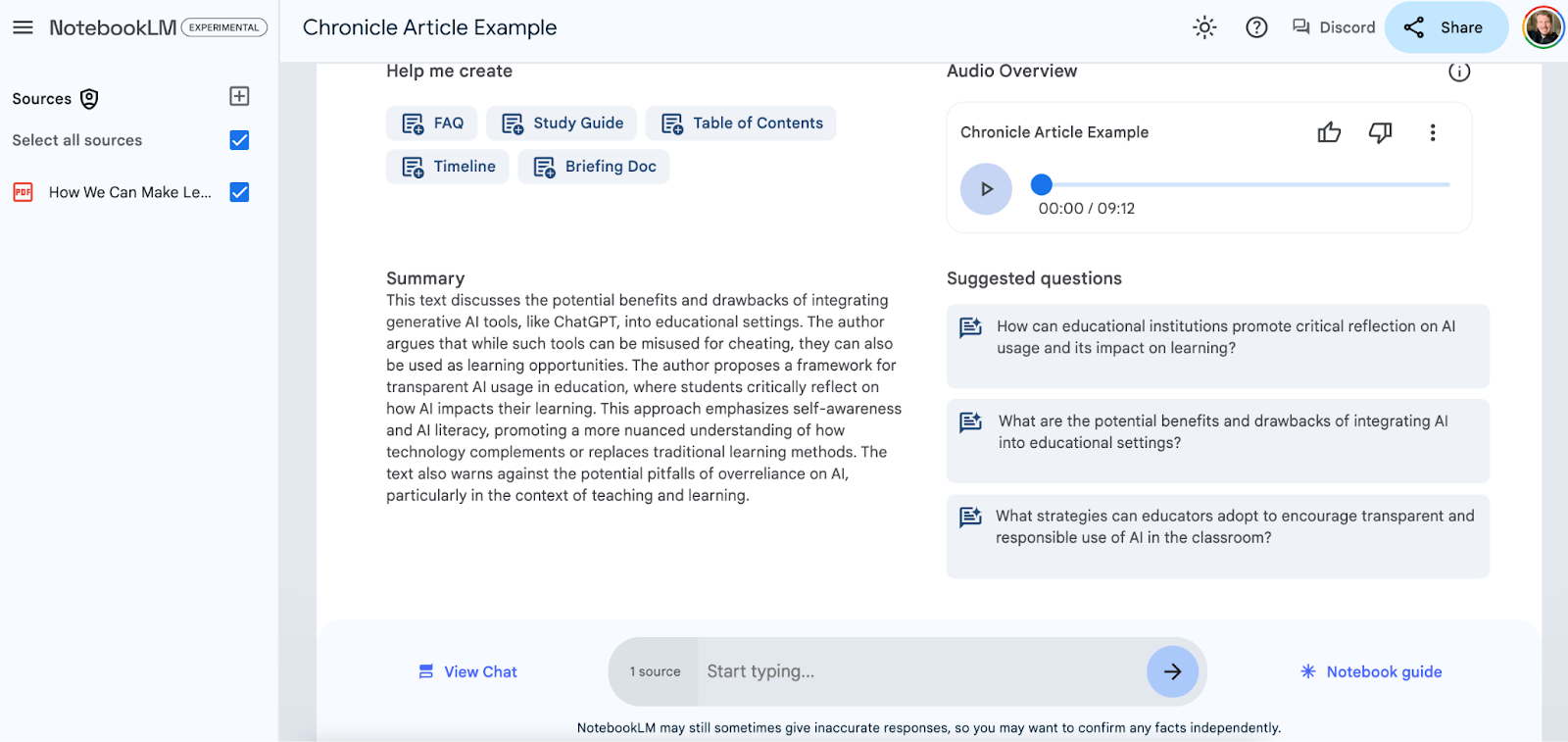Open the Audio Overview info tooltip

[1459, 71]
